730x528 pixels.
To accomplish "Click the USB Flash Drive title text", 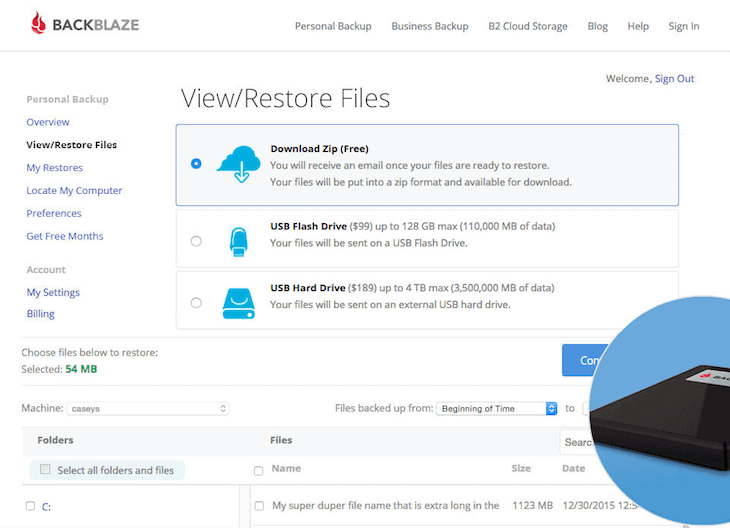I will tap(308, 226).
